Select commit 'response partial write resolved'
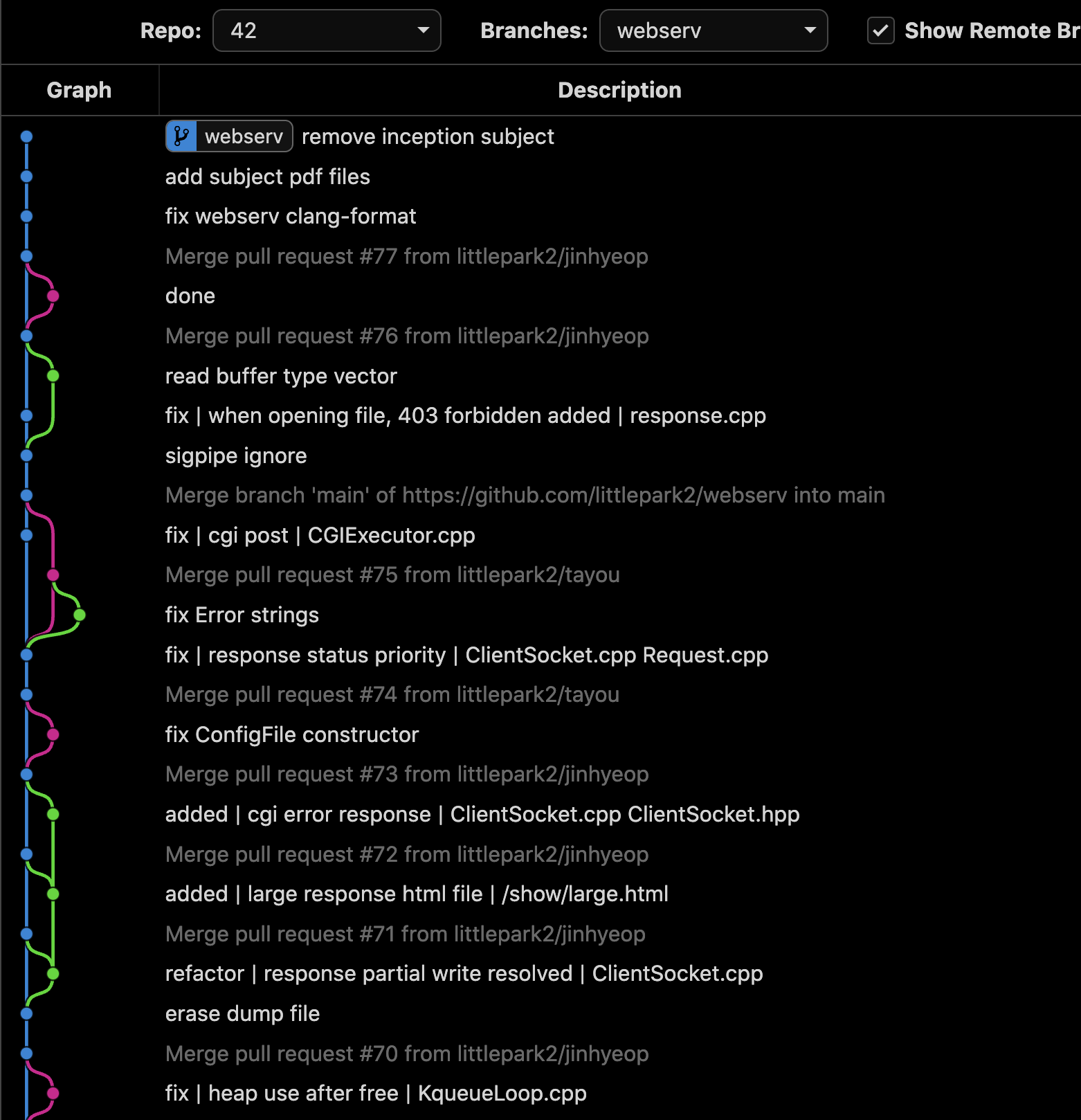The image size is (1081, 1120). (x=464, y=973)
